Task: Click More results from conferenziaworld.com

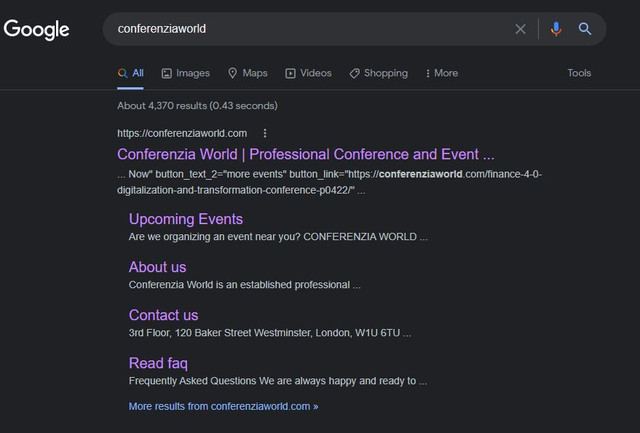Action: click(223, 406)
